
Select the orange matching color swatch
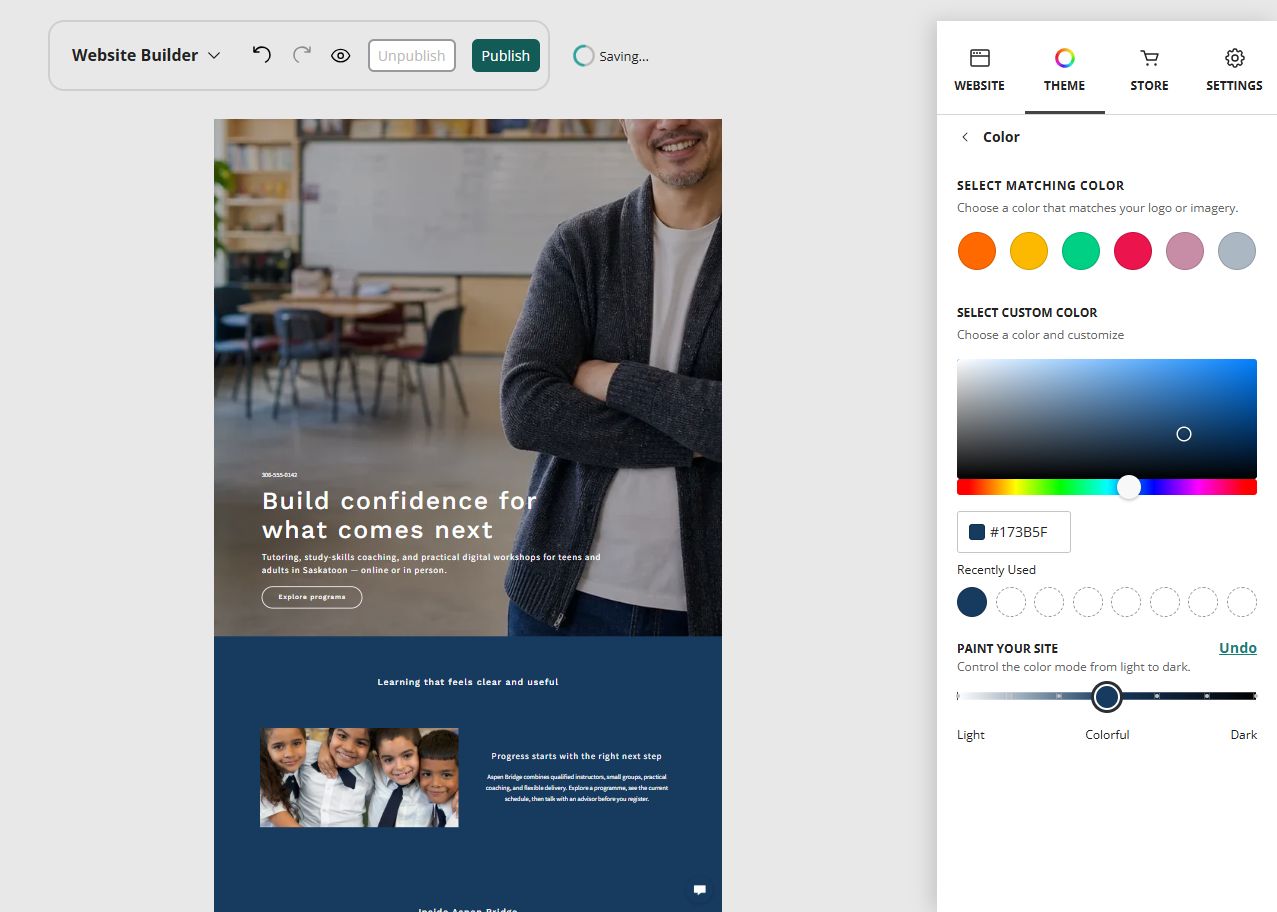click(977, 251)
